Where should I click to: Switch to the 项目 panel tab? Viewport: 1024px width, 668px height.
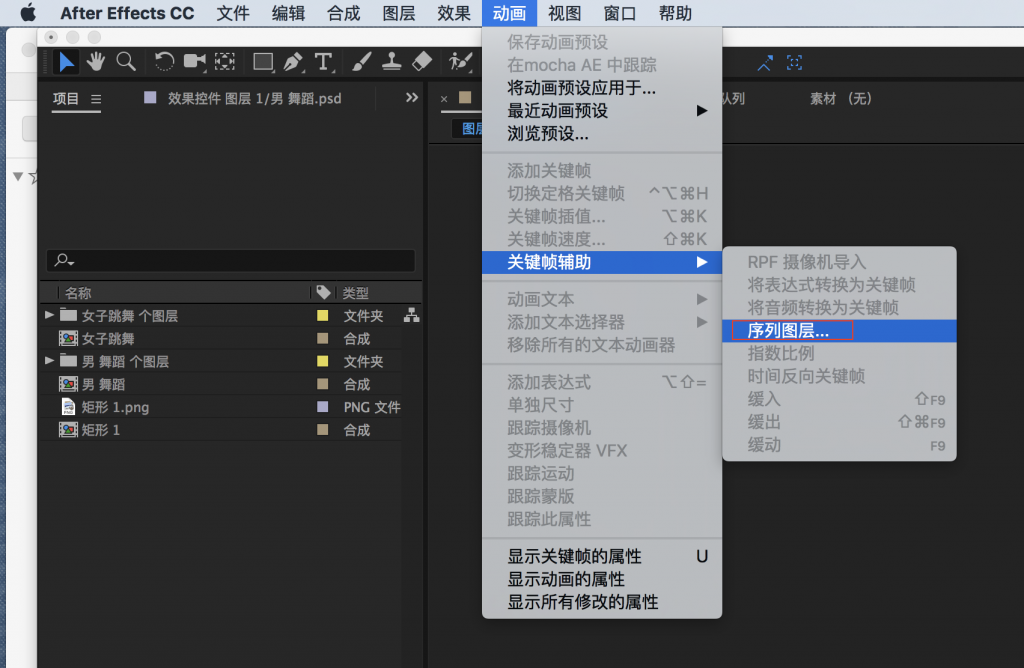[x=66, y=99]
